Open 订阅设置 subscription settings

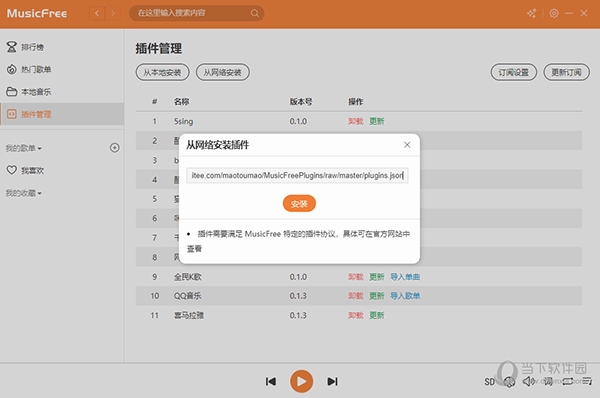(514, 72)
